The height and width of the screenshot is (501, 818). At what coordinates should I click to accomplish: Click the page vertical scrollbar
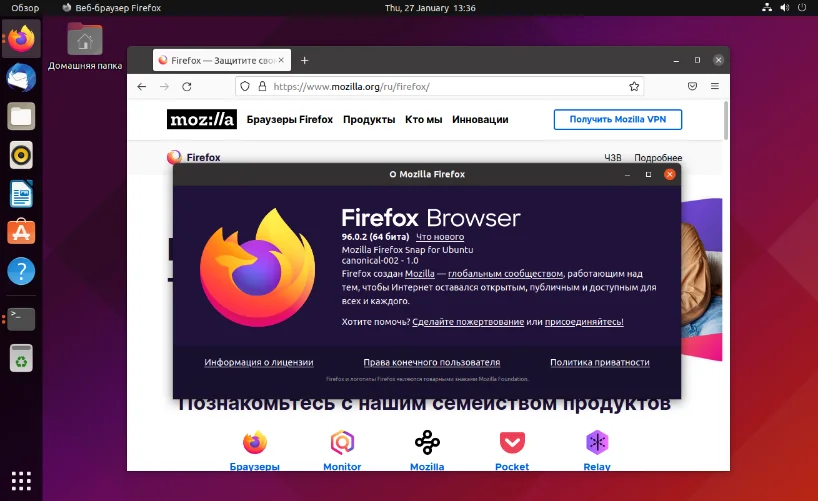click(x=726, y=121)
